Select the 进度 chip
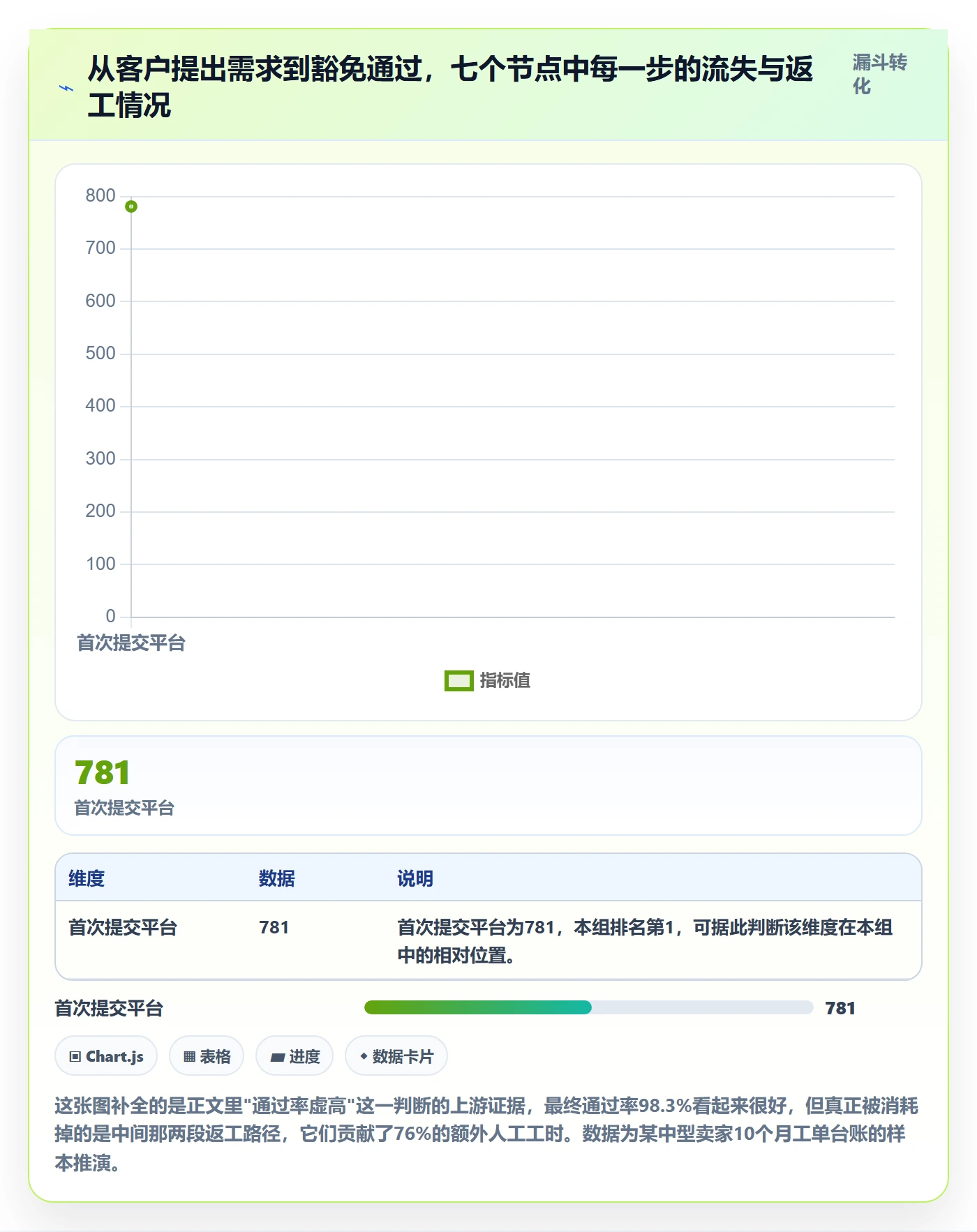Viewport: 977px width, 1232px height. pos(294,1056)
